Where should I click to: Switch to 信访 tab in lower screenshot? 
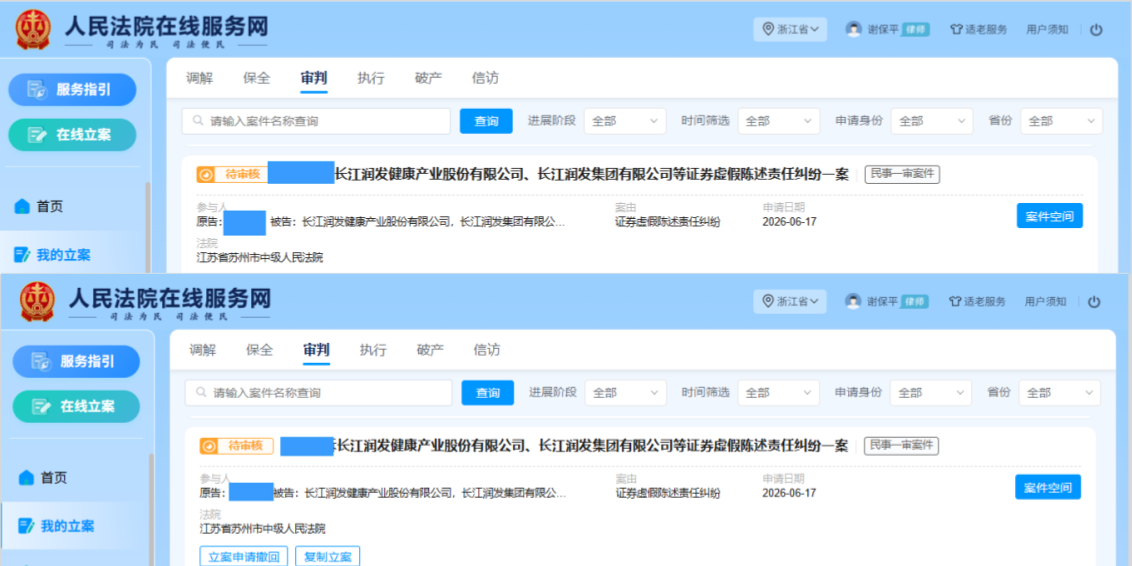click(487, 351)
